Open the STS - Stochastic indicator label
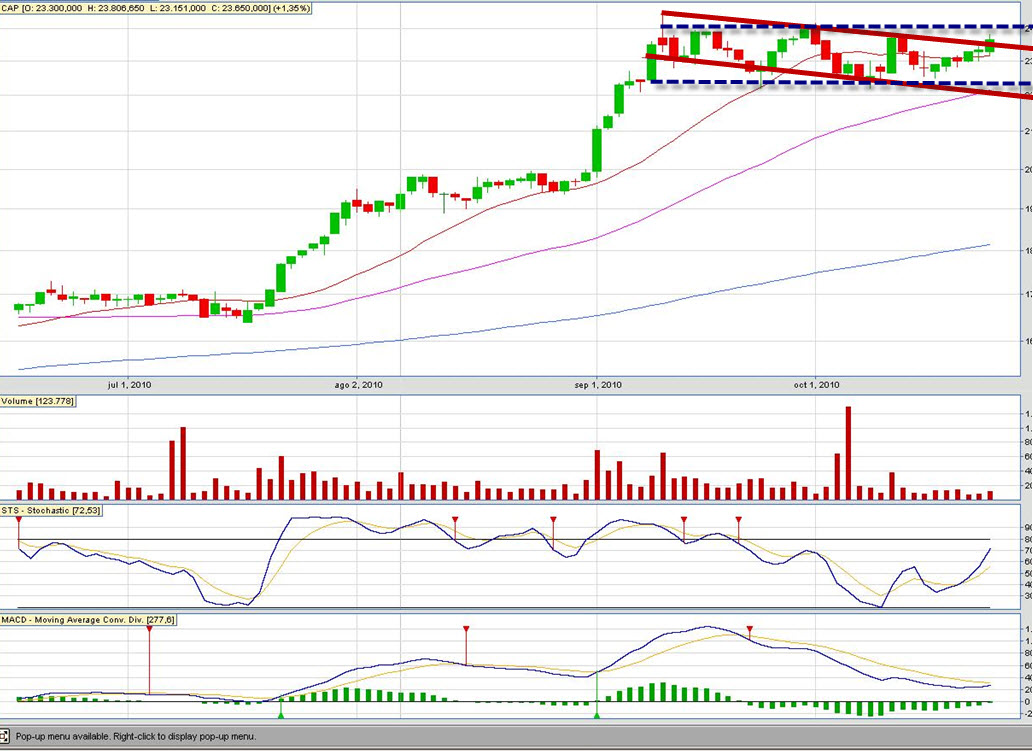Viewport: 1033px width, 751px height. coord(51,511)
